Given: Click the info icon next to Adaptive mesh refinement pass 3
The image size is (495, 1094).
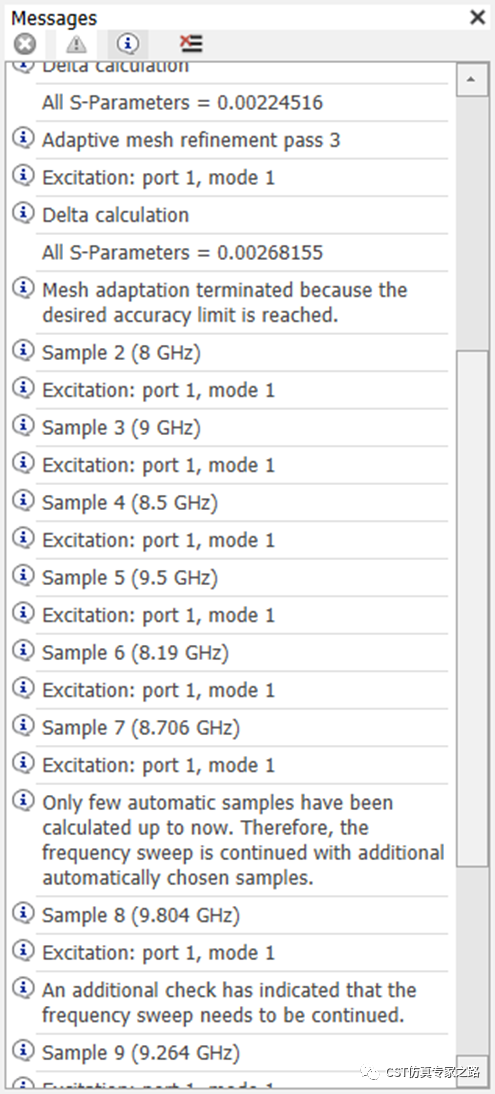Looking at the screenshot, I should tap(24, 137).
